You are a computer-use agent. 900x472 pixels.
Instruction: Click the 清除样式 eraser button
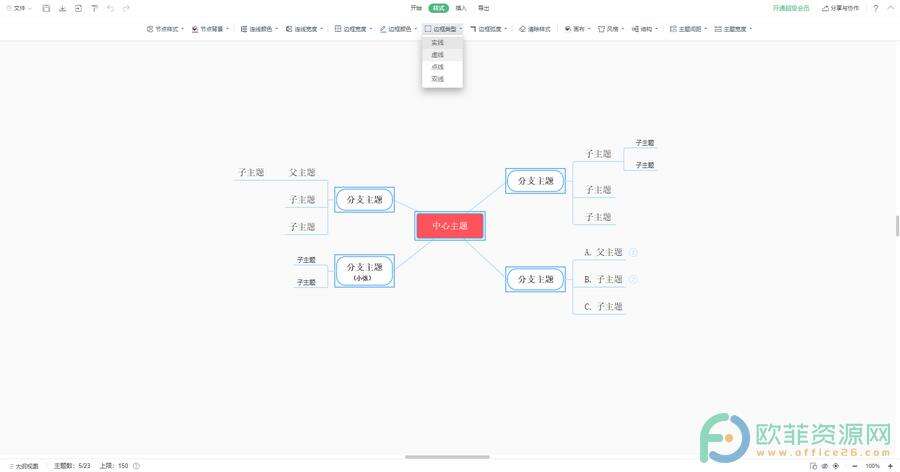coord(535,29)
